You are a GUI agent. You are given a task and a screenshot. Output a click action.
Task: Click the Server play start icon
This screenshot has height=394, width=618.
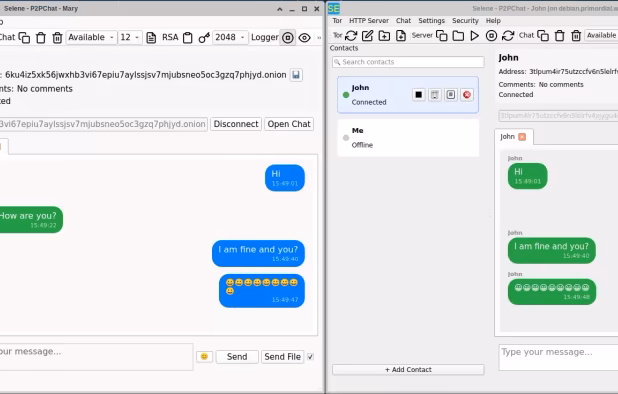pos(475,36)
